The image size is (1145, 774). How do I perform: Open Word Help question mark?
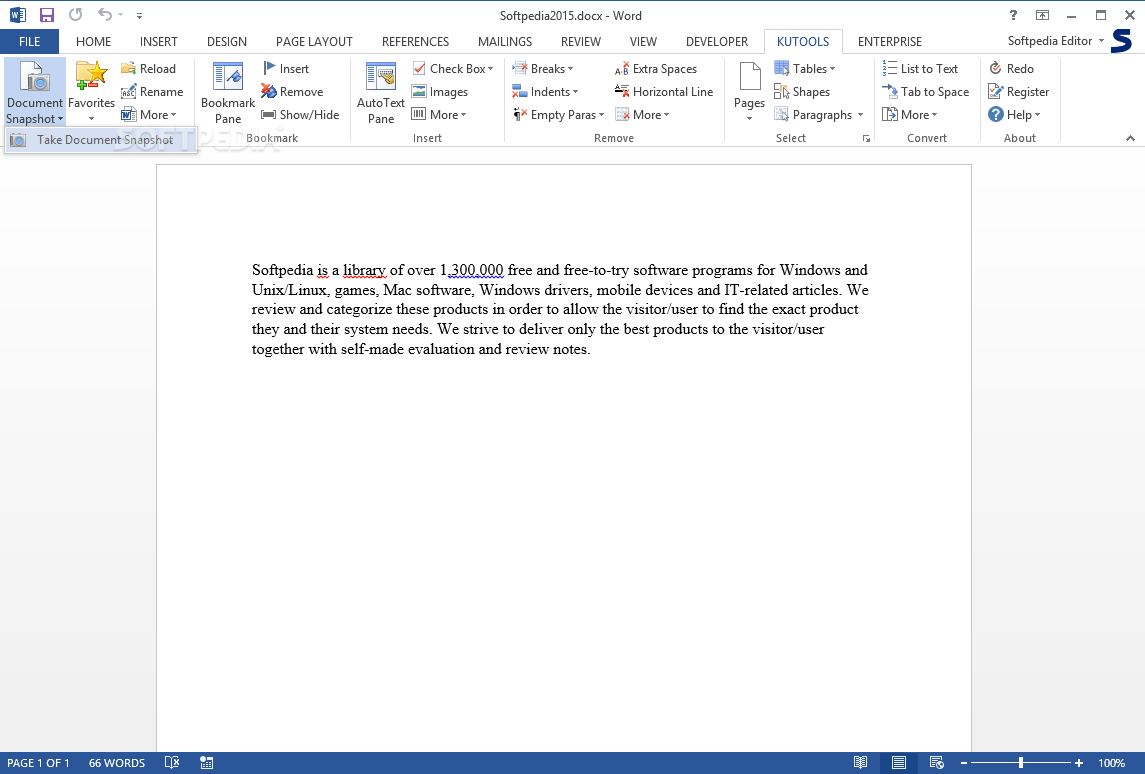pyautogui.click(x=1013, y=15)
